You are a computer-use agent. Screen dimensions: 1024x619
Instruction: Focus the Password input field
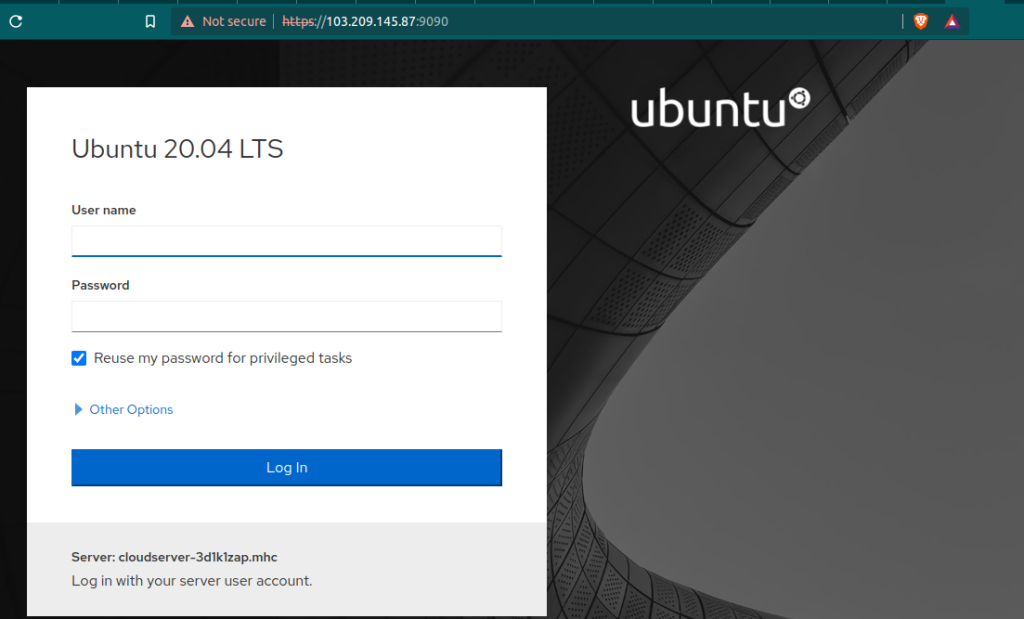coord(287,317)
